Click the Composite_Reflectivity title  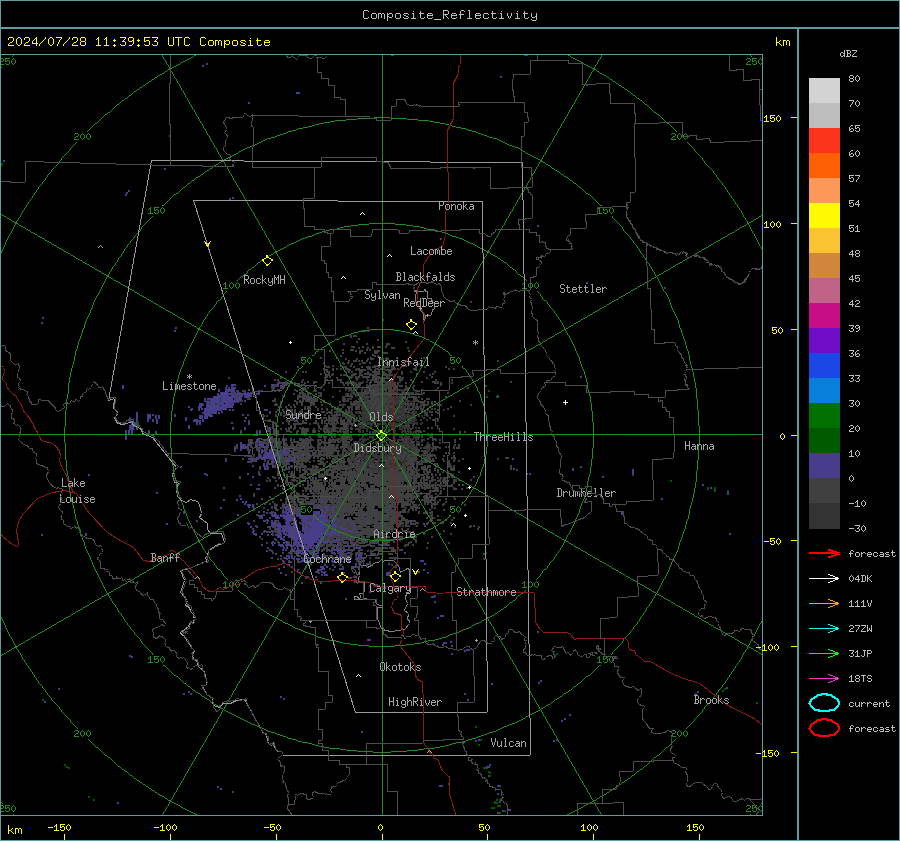pos(450,15)
